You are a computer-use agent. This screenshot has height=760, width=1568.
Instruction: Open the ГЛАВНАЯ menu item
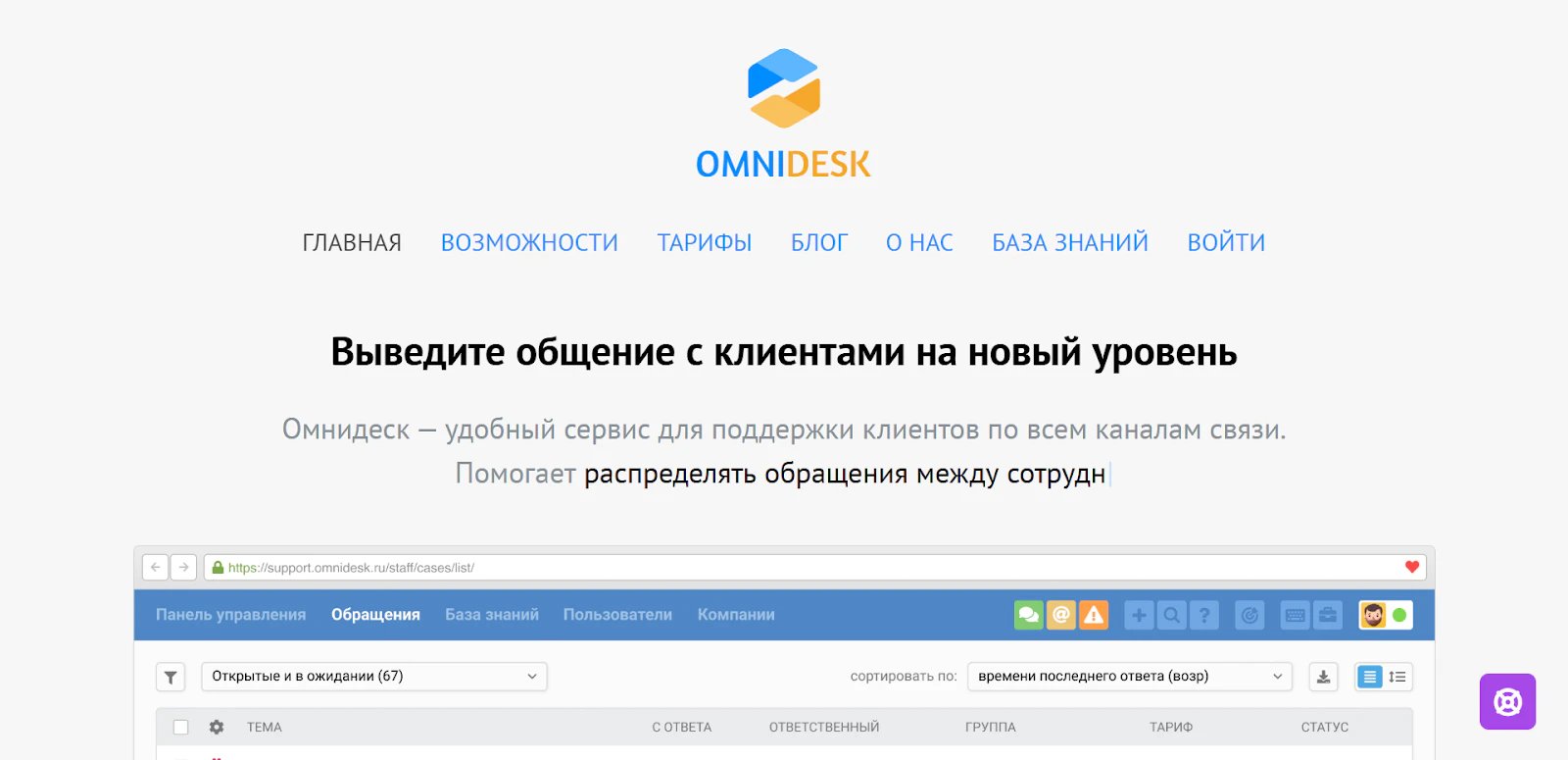[x=352, y=242]
